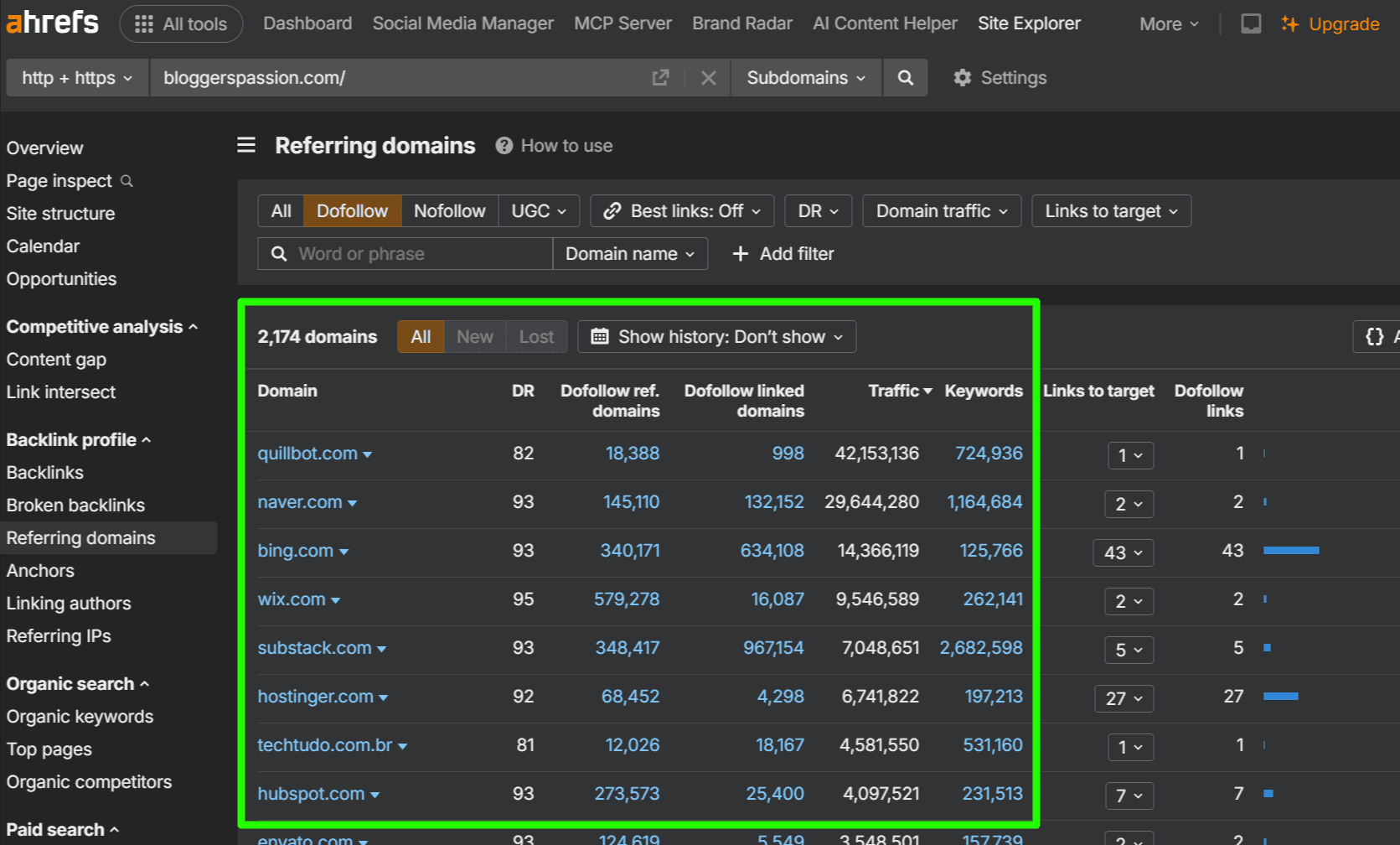Click the How to use help icon
Screen dimensions: 1400x845
(x=504, y=145)
